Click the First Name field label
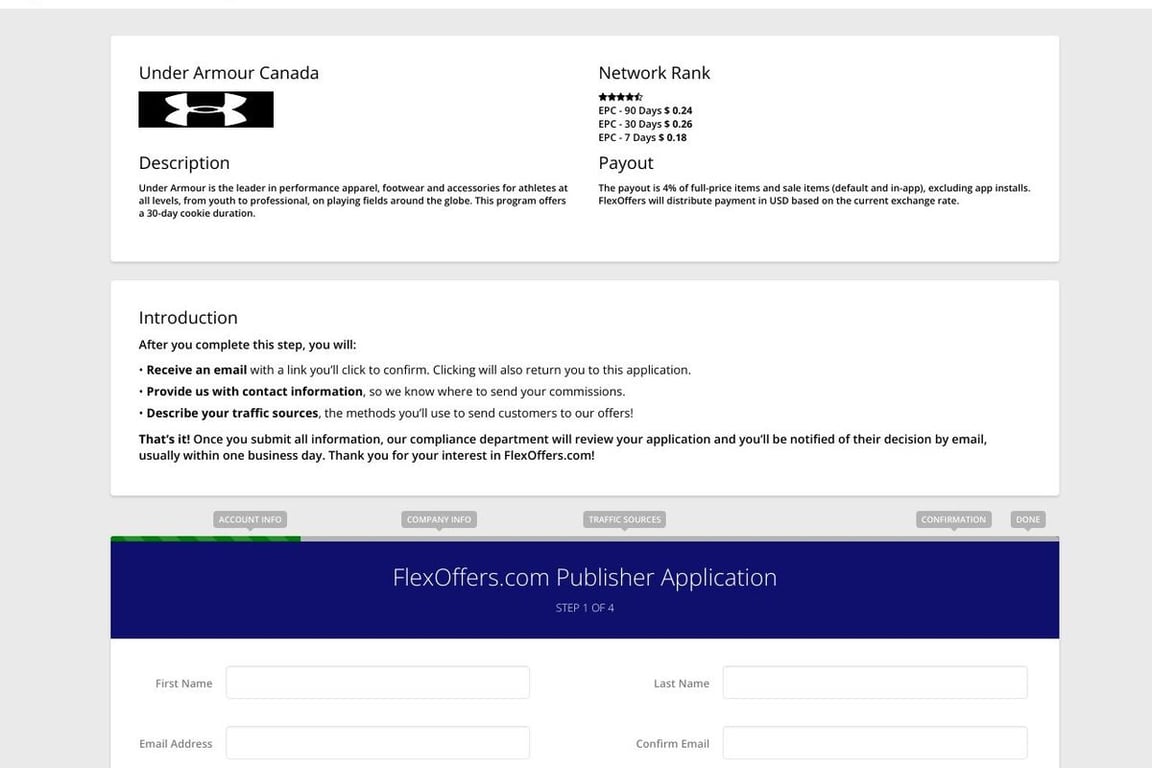 coord(184,684)
